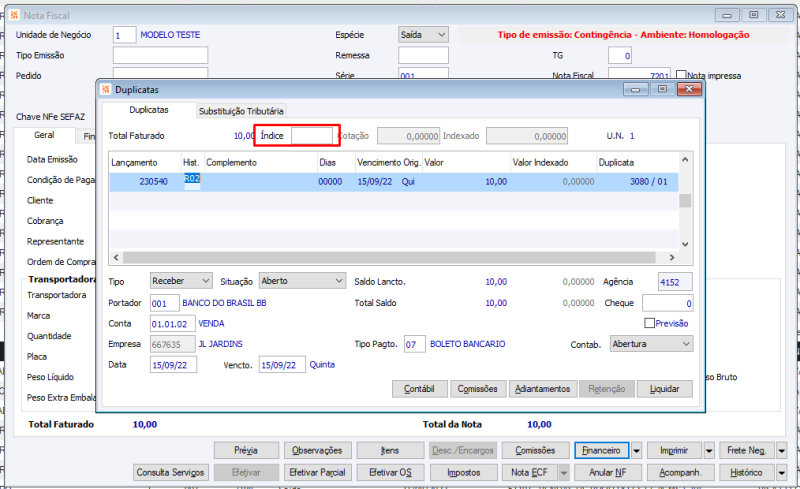Click the Nota ECF button
Viewport: 800px width, 489px height.
click(x=530, y=473)
